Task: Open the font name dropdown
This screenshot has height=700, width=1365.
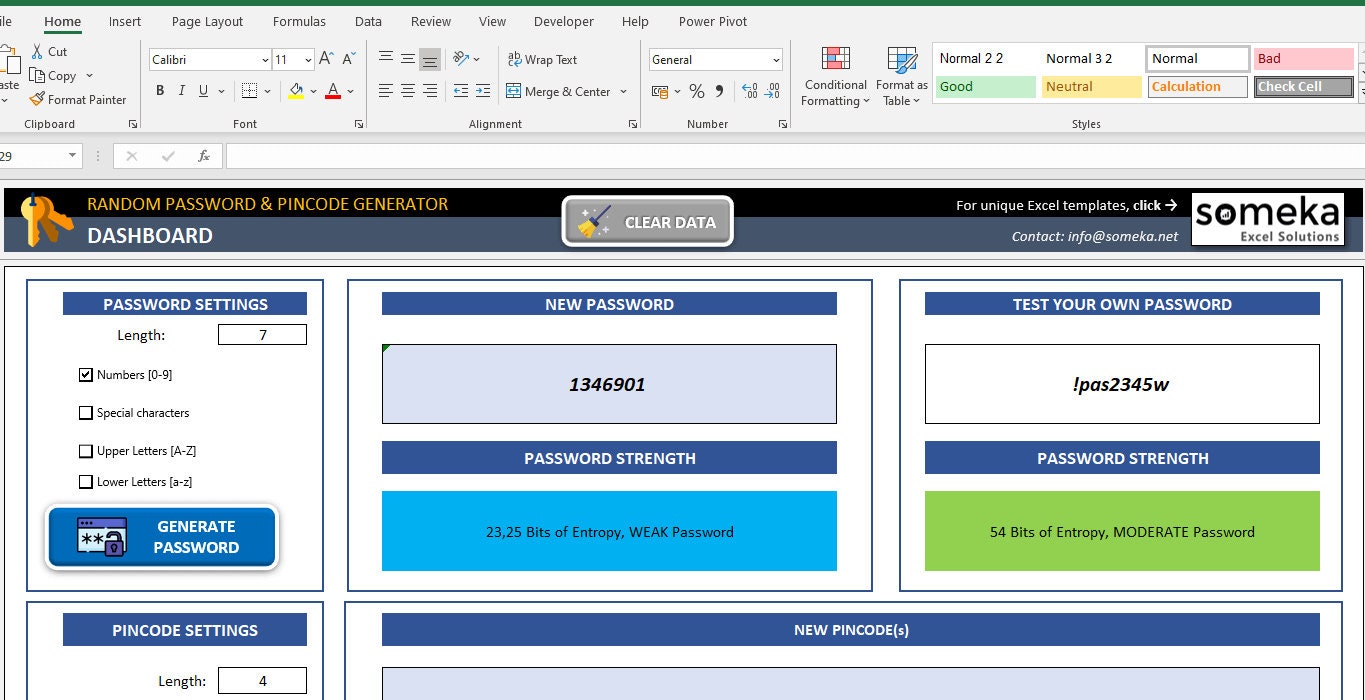Action: point(265,59)
